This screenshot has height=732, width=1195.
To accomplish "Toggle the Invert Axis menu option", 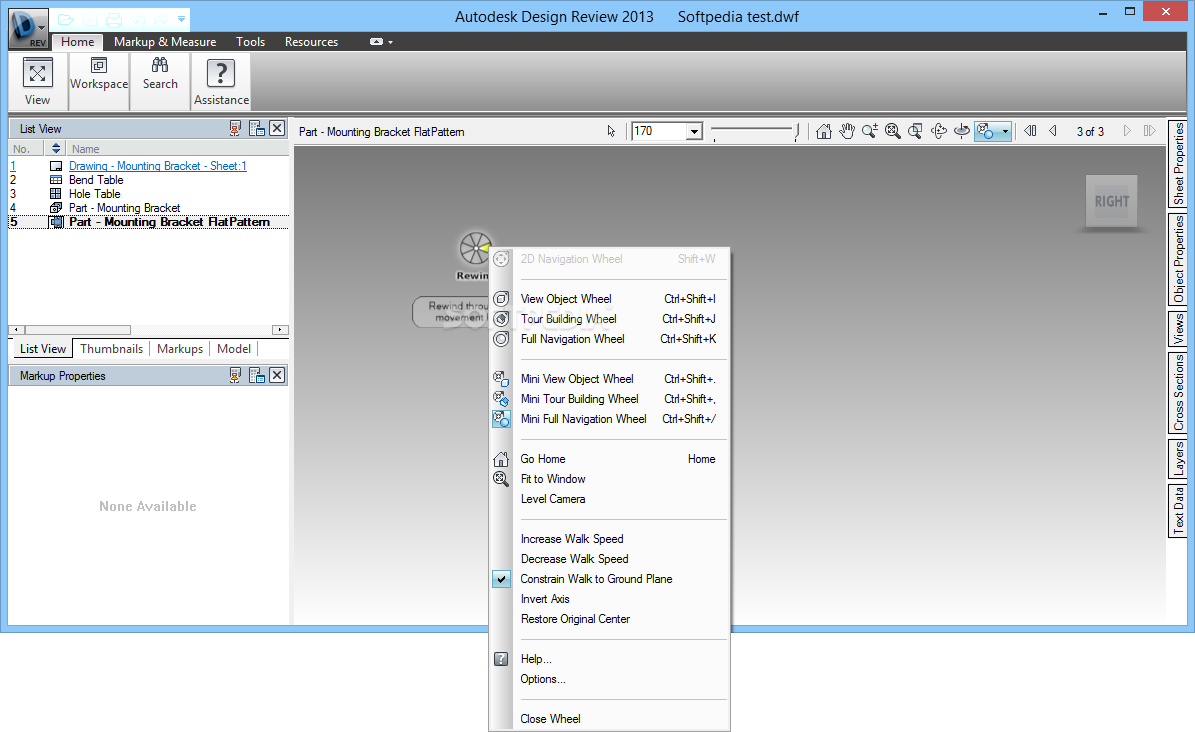I will [x=609, y=599].
